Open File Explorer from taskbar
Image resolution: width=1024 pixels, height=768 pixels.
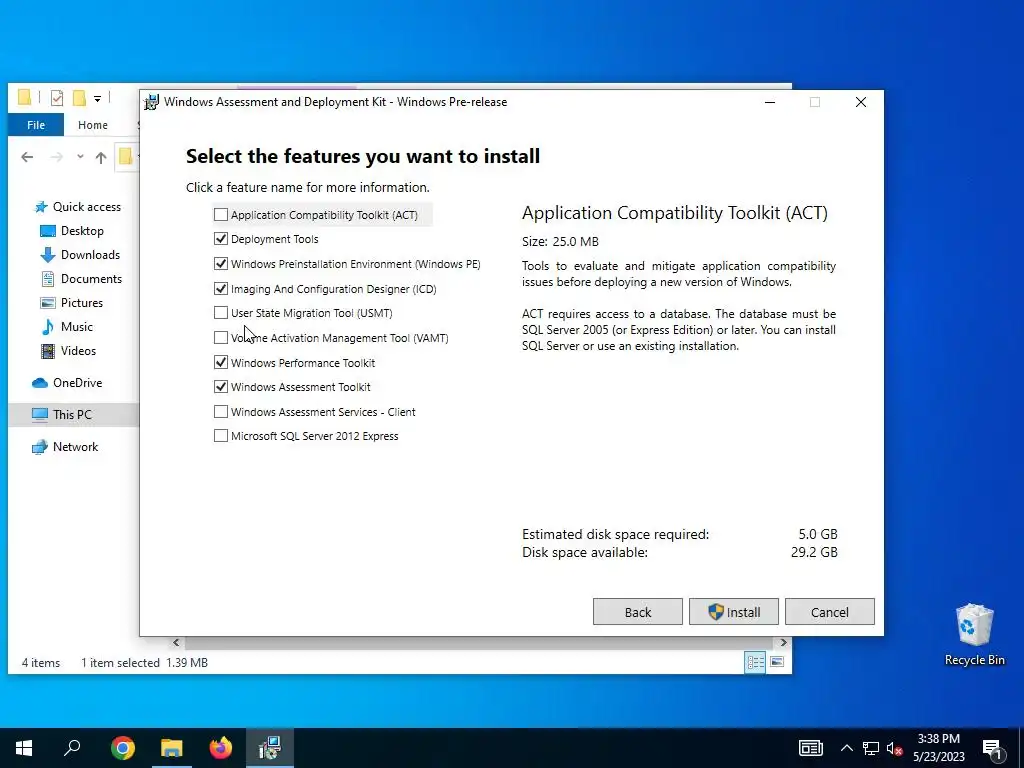pyautogui.click(x=172, y=748)
